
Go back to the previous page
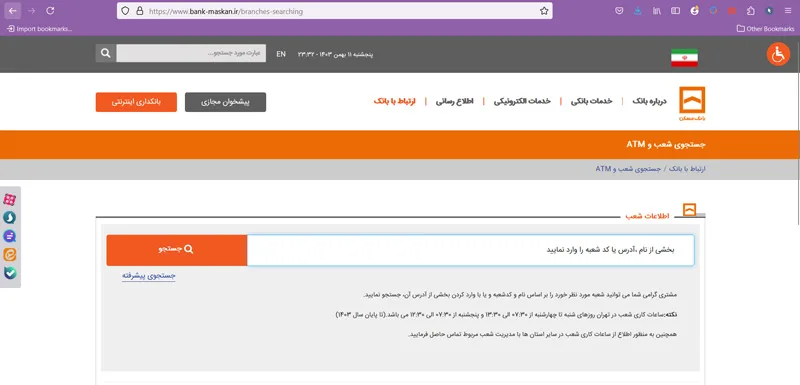tap(13, 11)
